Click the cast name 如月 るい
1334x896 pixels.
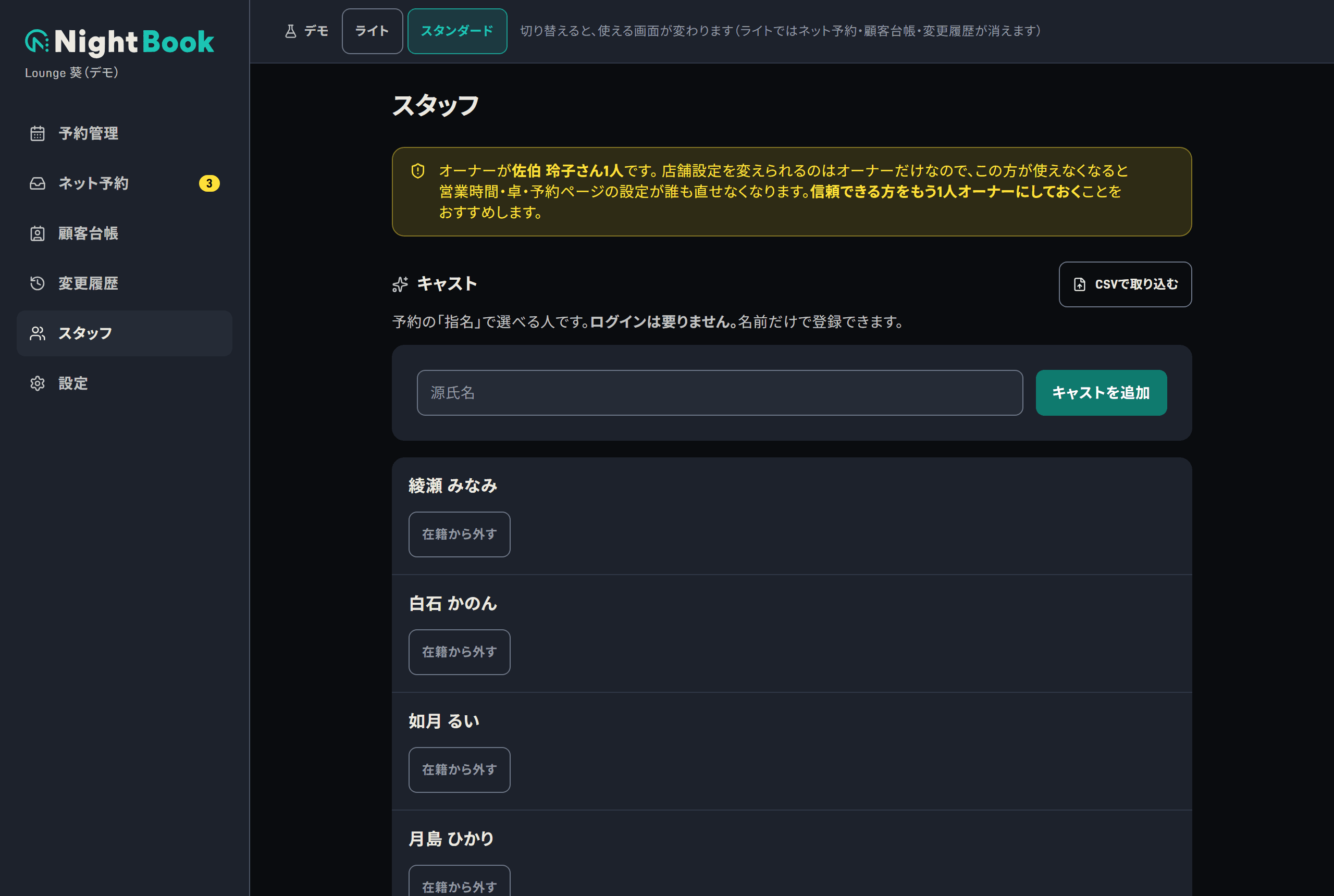[444, 721]
